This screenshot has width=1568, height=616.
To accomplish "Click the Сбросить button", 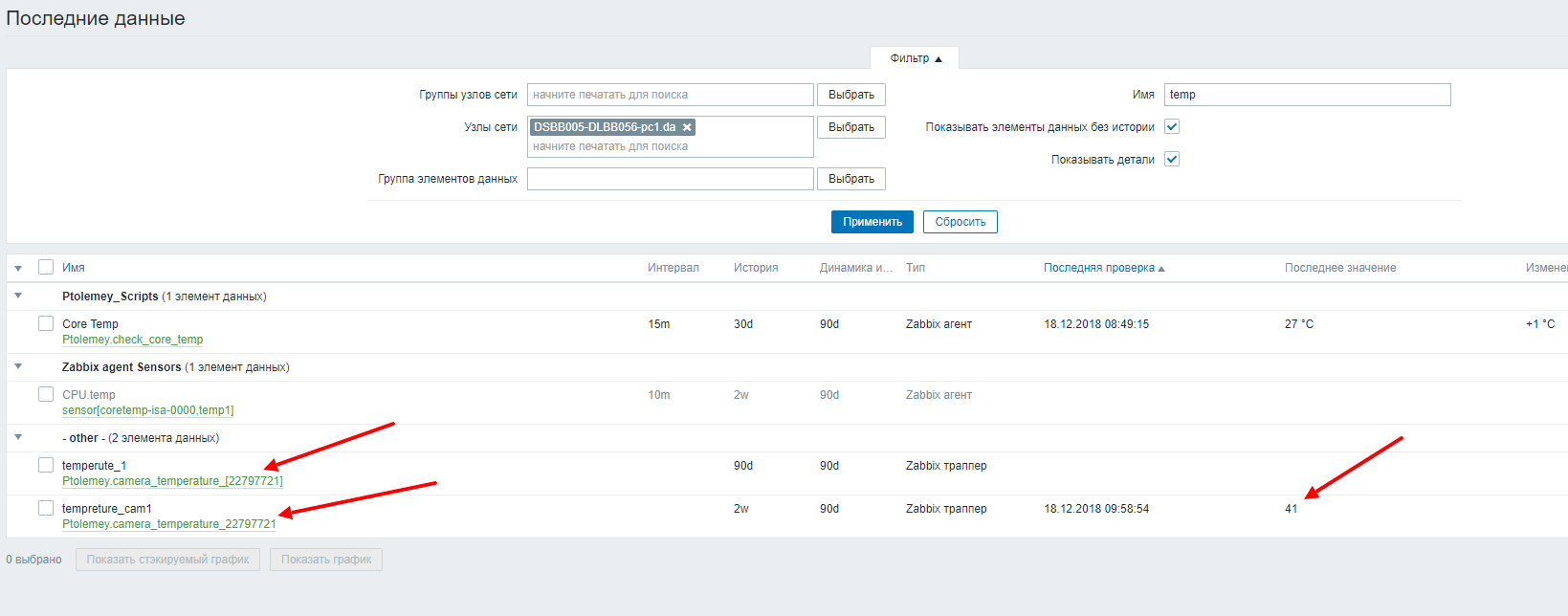I will coord(960,222).
